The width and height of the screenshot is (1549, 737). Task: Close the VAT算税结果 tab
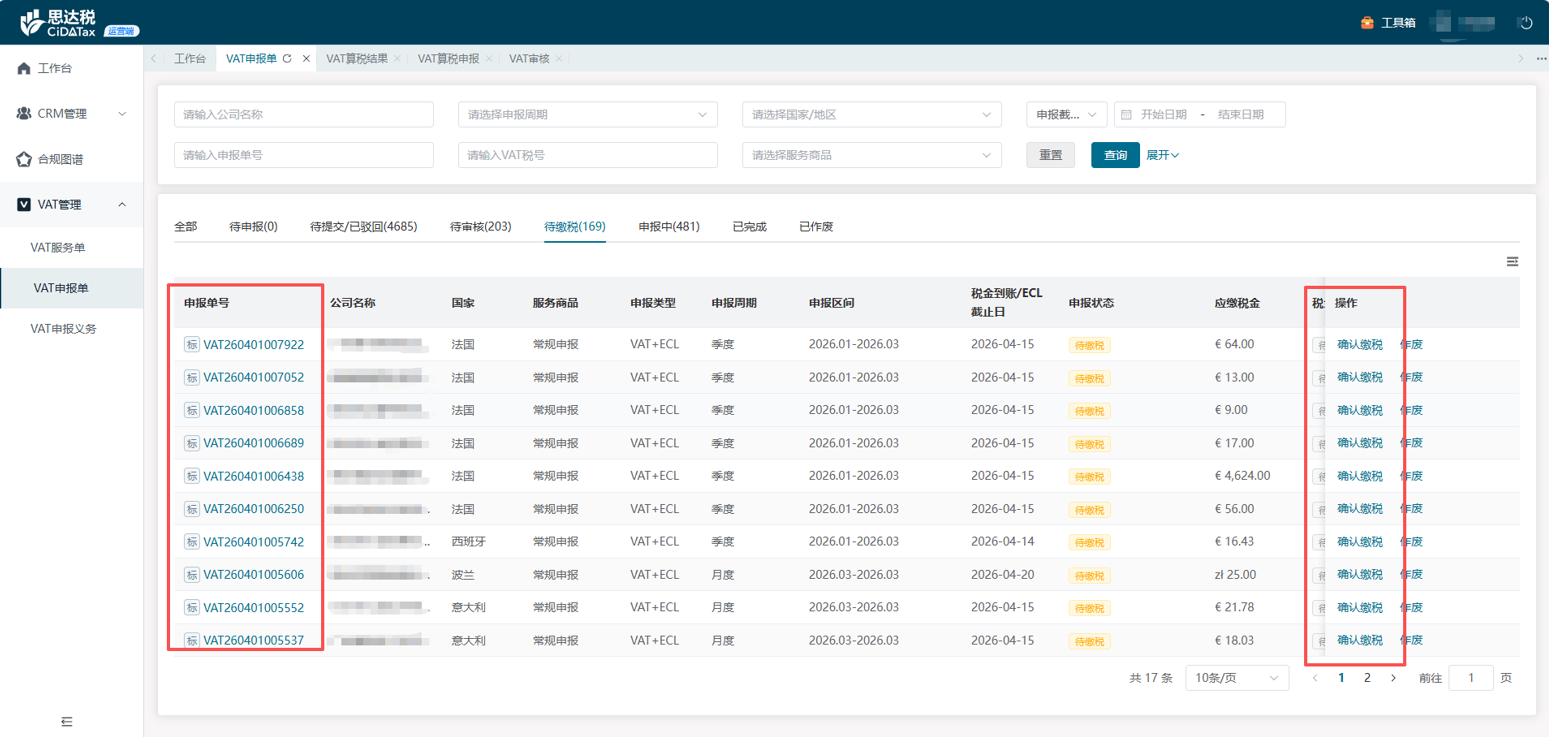coord(397,59)
